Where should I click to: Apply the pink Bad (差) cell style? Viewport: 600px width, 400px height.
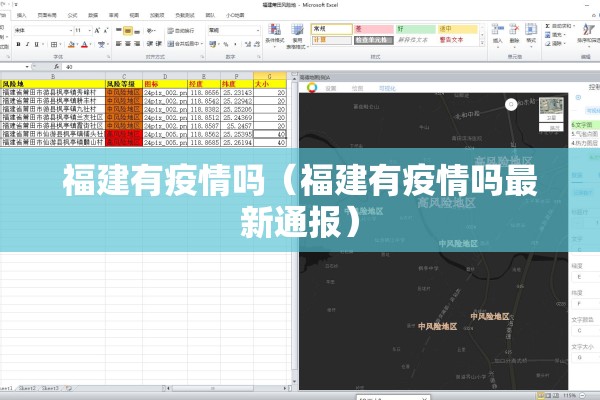pyautogui.click(x=373, y=29)
